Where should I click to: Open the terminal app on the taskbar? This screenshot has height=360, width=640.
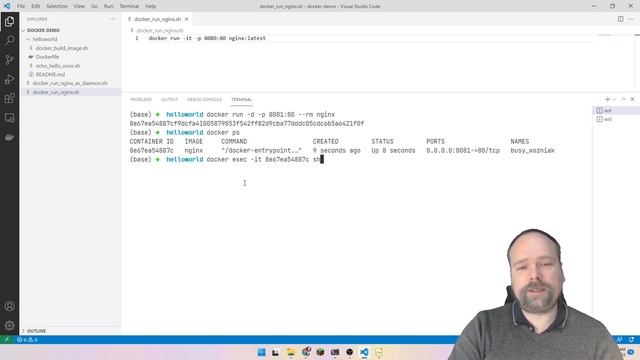[x=335, y=352]
